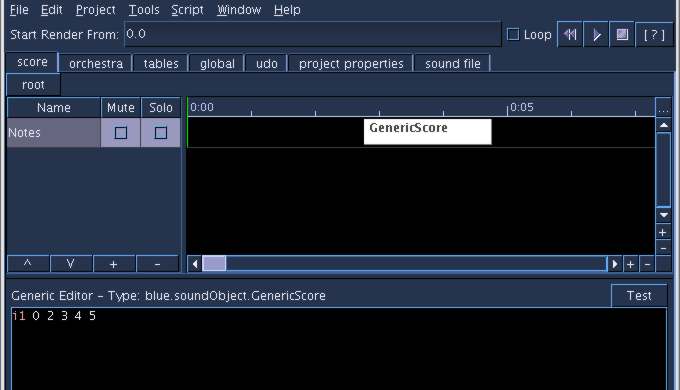The image size is (680, 390).
Task: Add a new sound layer with +
Action: (x=114, y=264)
